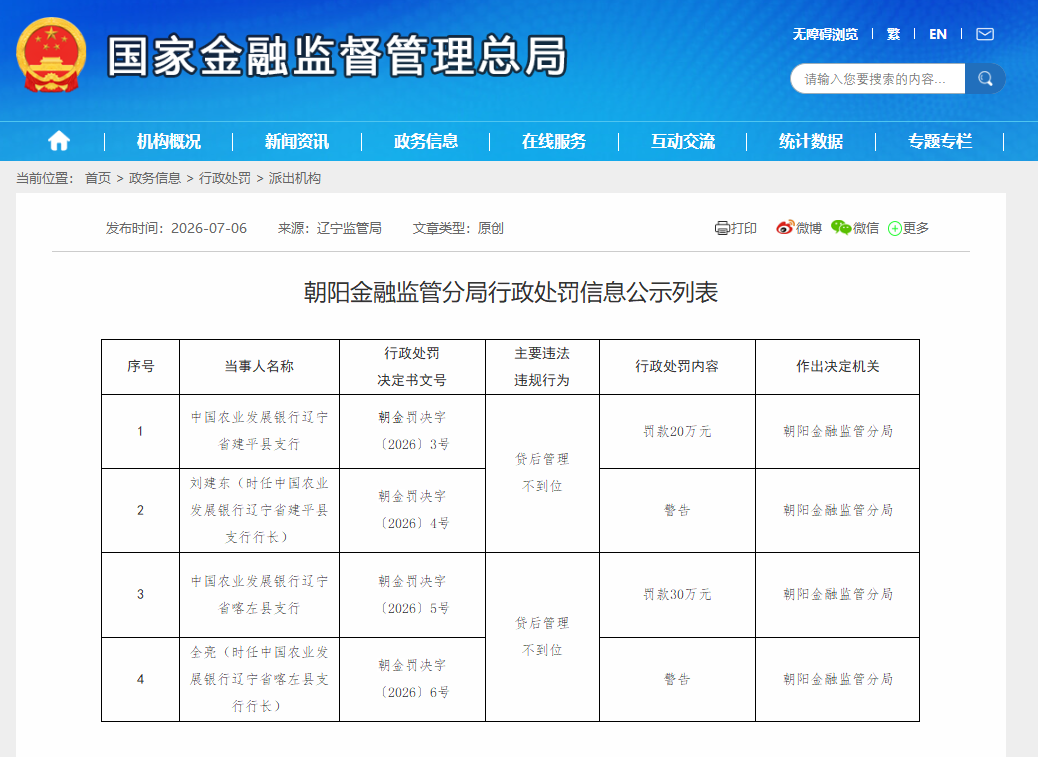Go to 政务信息 in breadcrumb
The image size is (1038, 757).
pos(155,178)
